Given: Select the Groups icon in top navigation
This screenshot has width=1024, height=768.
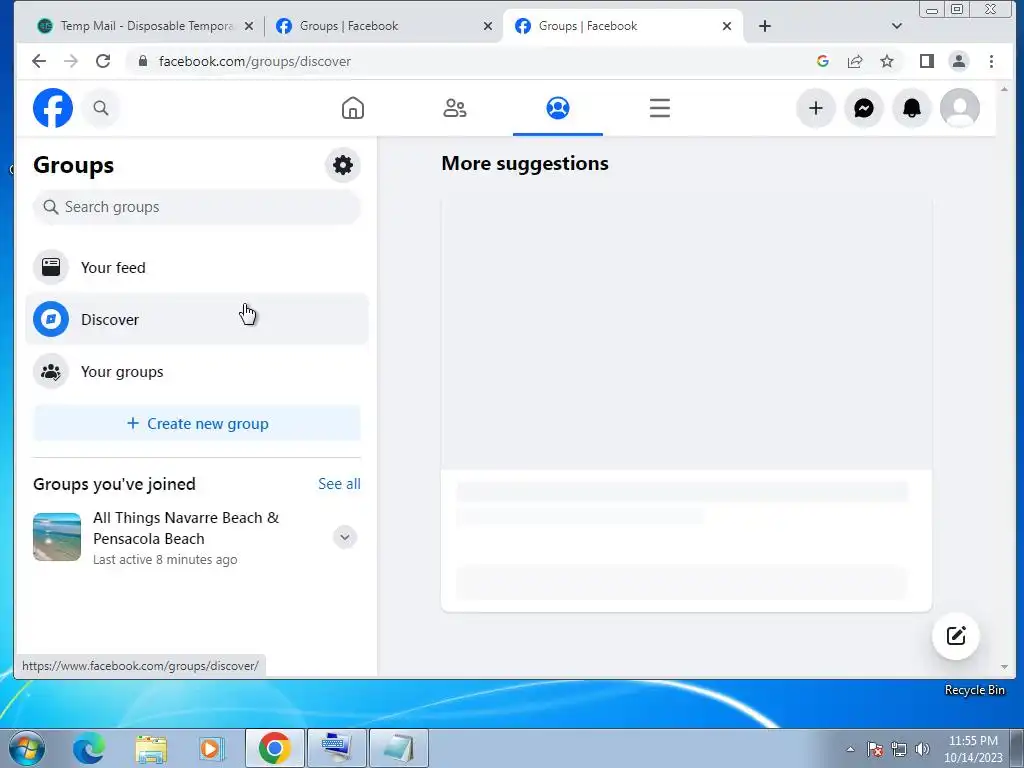Looking at the screenshot, I should pos(558,108).
